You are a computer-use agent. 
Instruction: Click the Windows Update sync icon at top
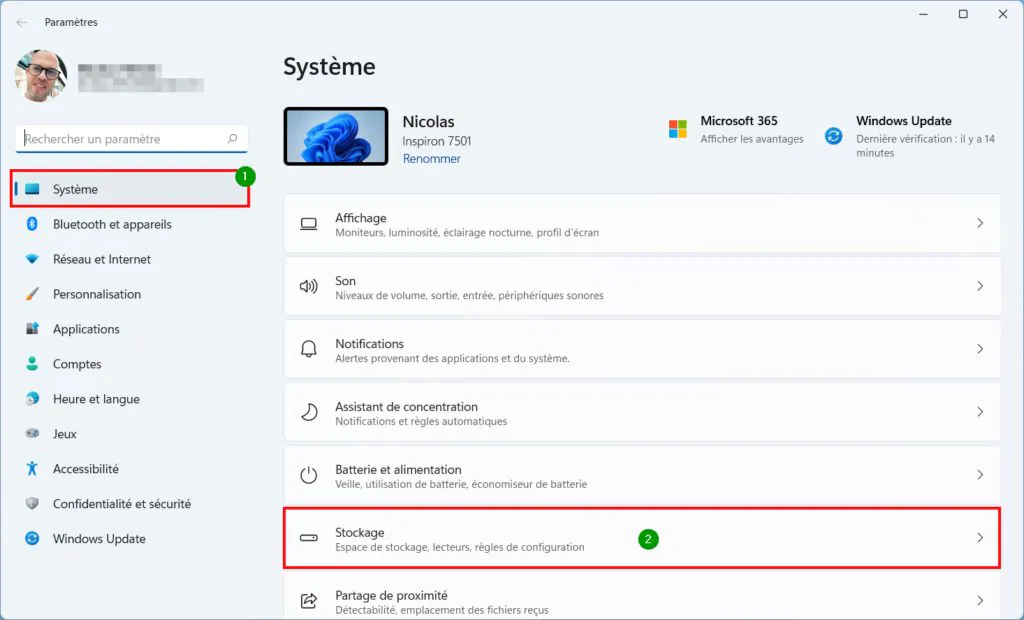[833, 136]
